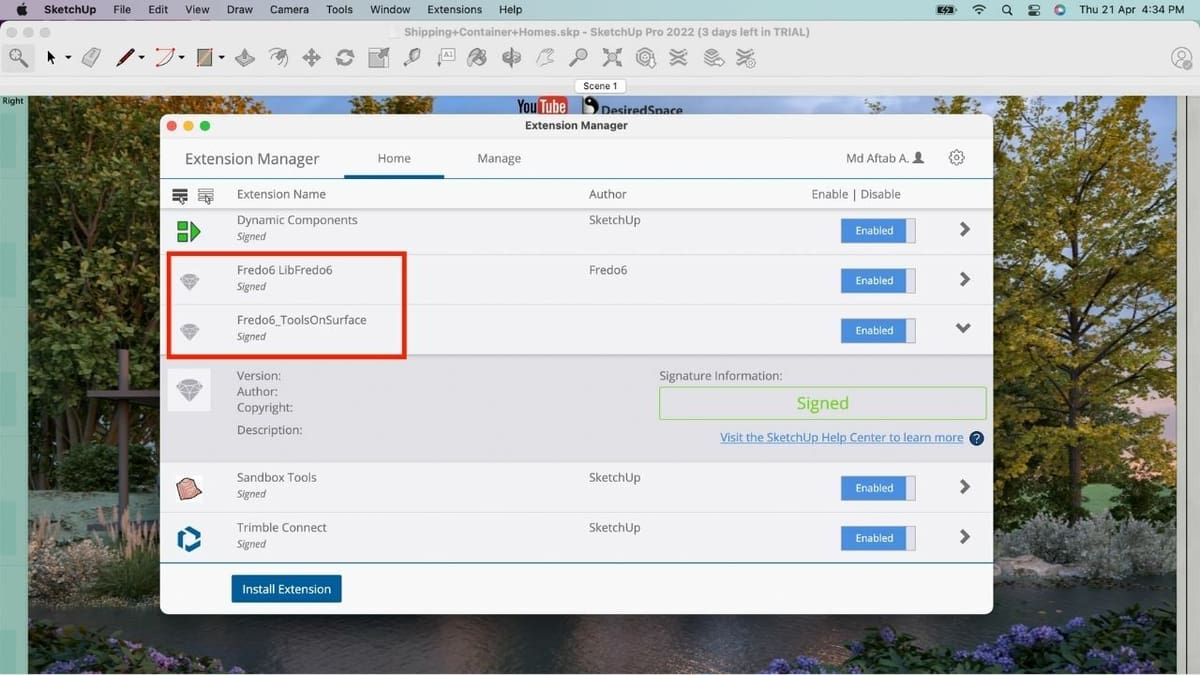Open the Wi-Fi status menu
The image size is (1200, 675).
coord(979,9)
